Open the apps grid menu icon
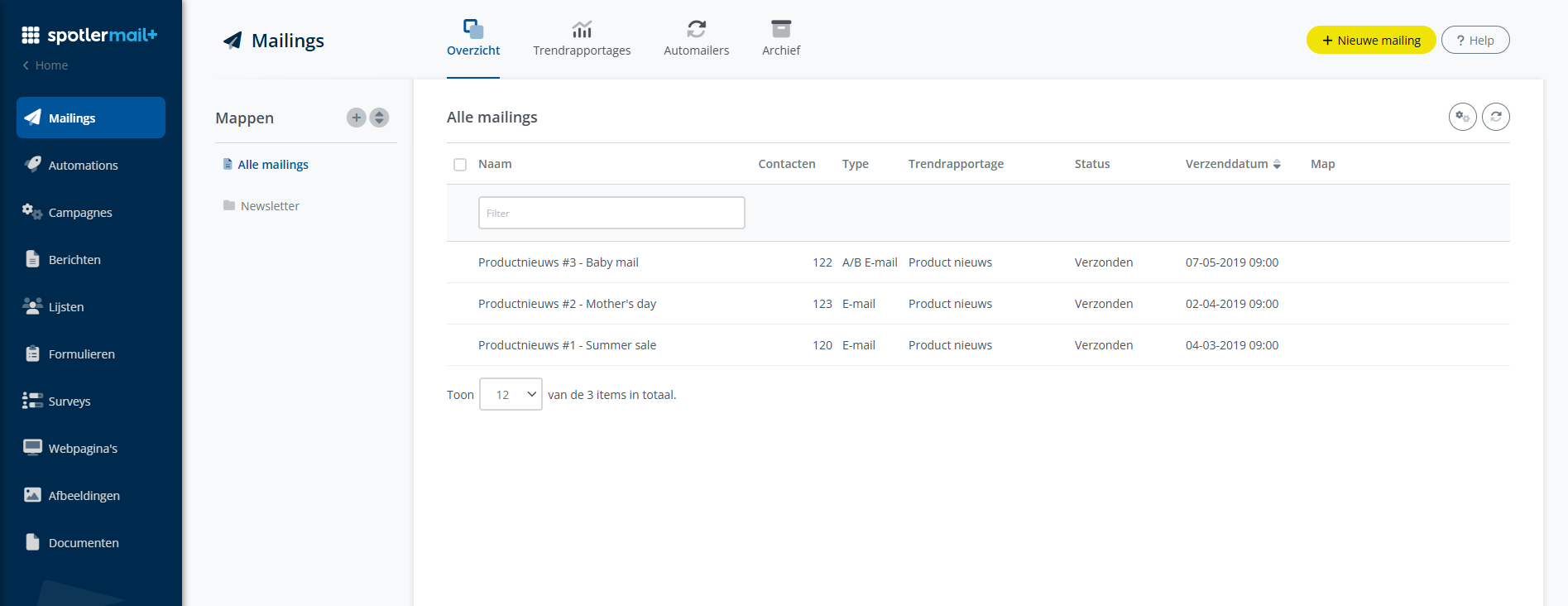 (x=31, y=35)
